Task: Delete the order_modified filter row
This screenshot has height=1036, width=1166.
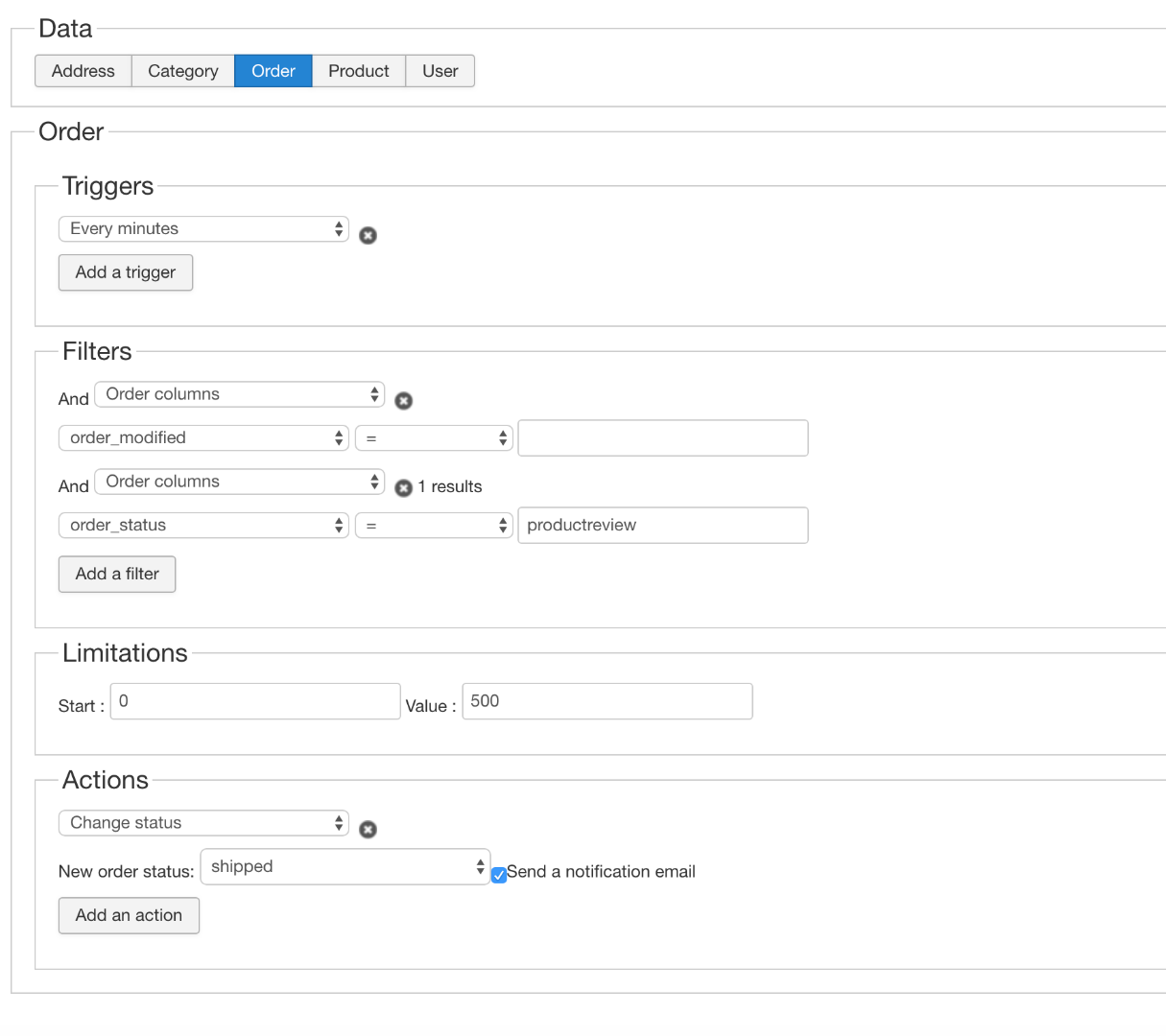Action: pos(404,401)
